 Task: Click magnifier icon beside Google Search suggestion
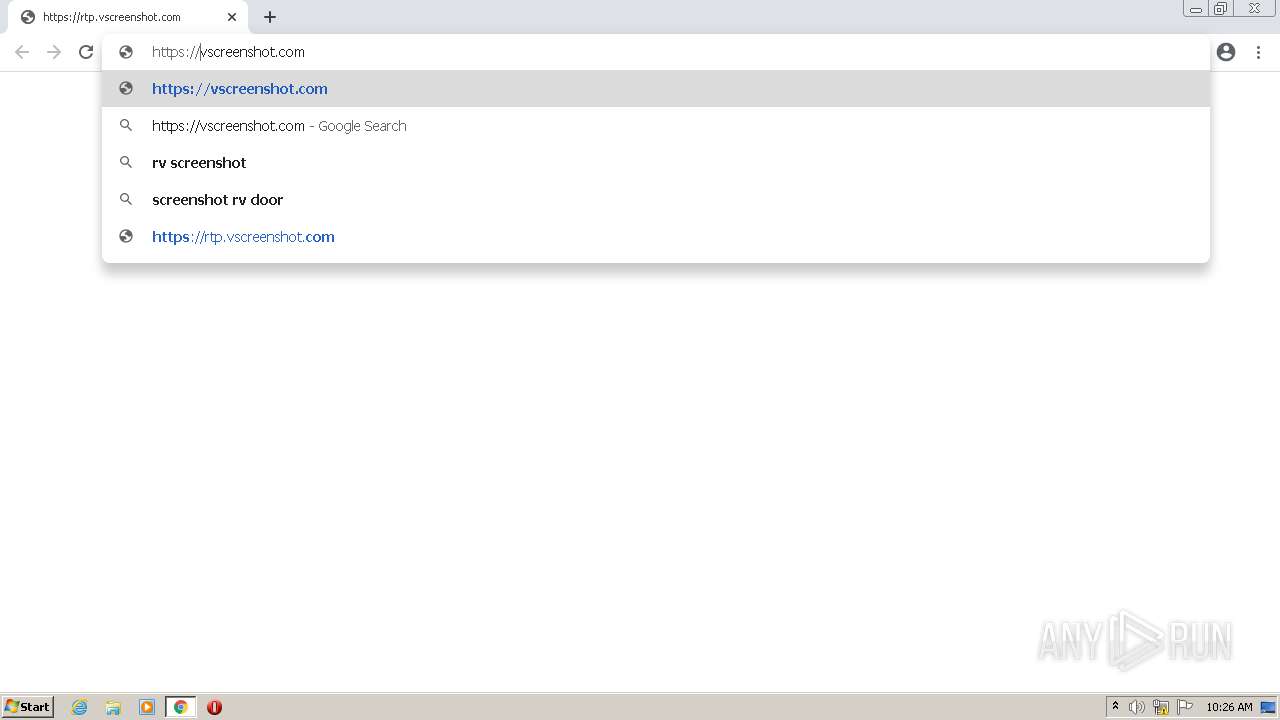(x=126, y=125)
